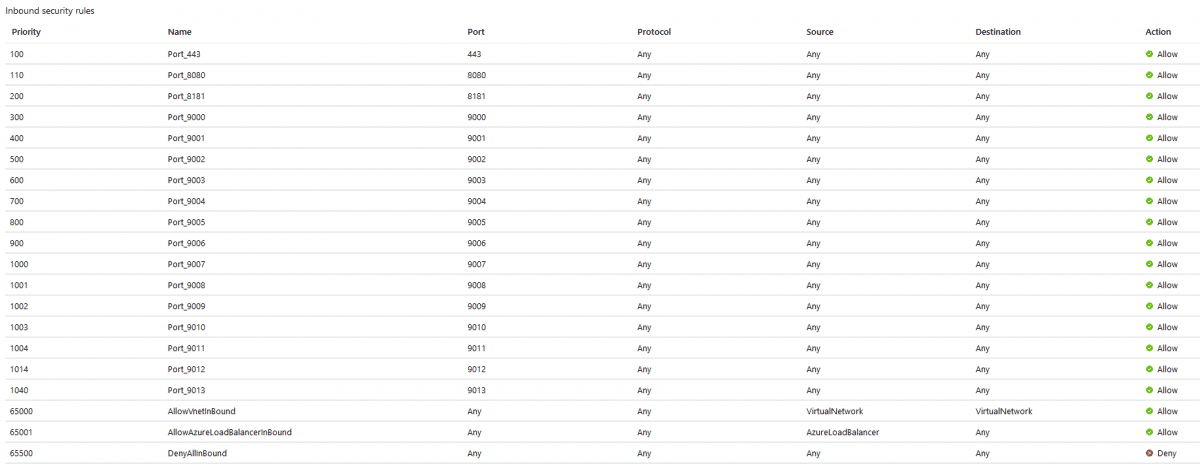Click the Allow status icon for Port_8080

(1150, 75)
